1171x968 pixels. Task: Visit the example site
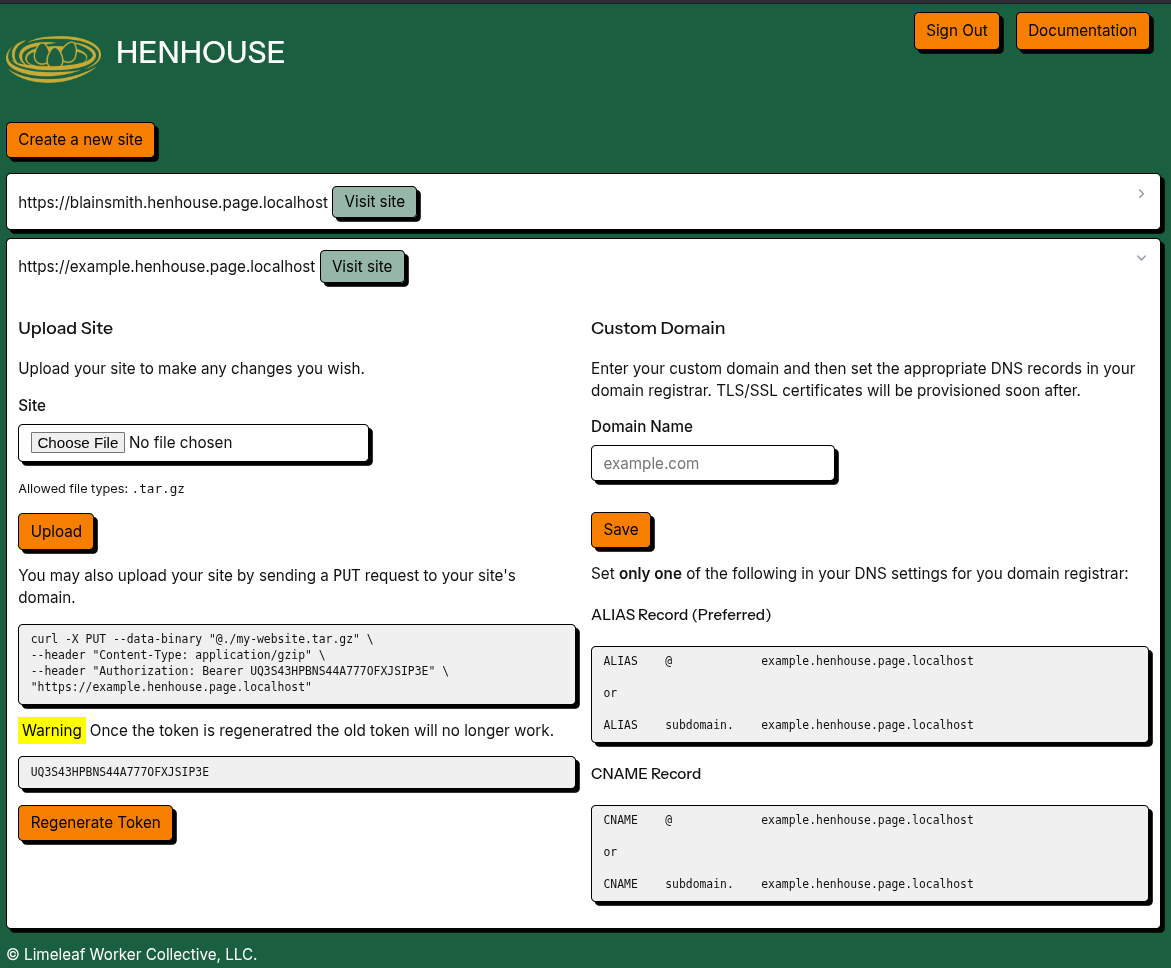tap(362, 267)
